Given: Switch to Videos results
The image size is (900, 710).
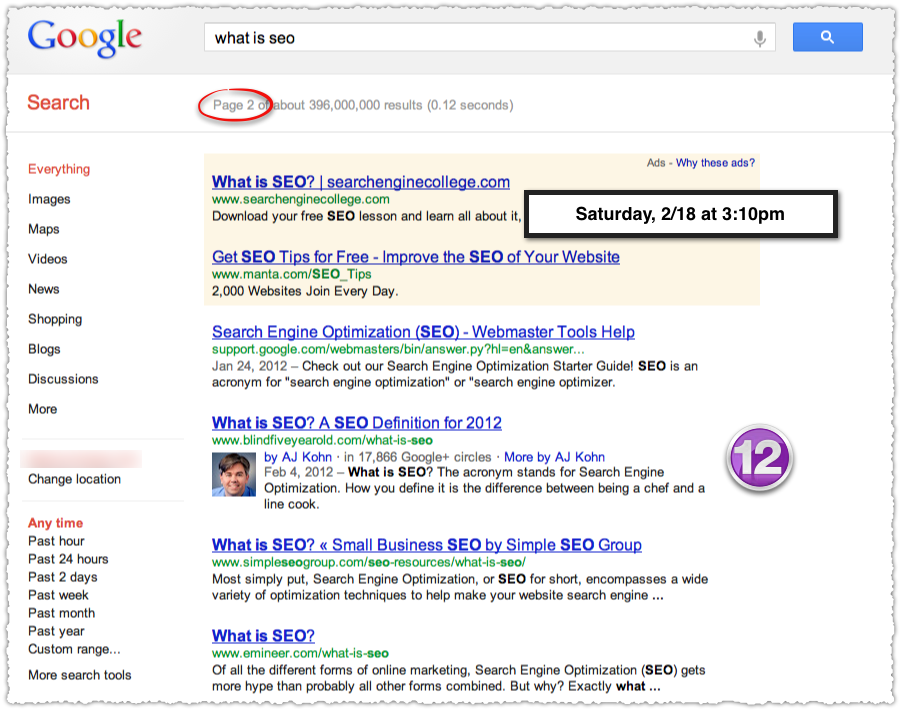Looking at the screenshot, I should click(x=48, y=259).
